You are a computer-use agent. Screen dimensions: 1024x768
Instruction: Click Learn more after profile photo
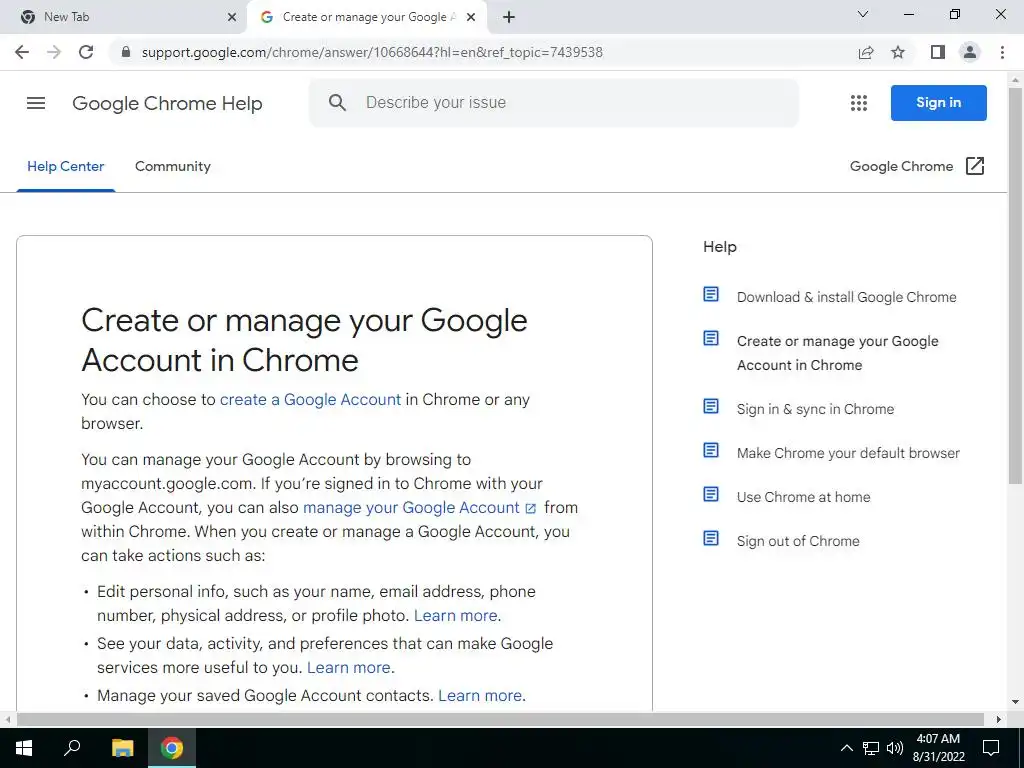pos(455,615)
